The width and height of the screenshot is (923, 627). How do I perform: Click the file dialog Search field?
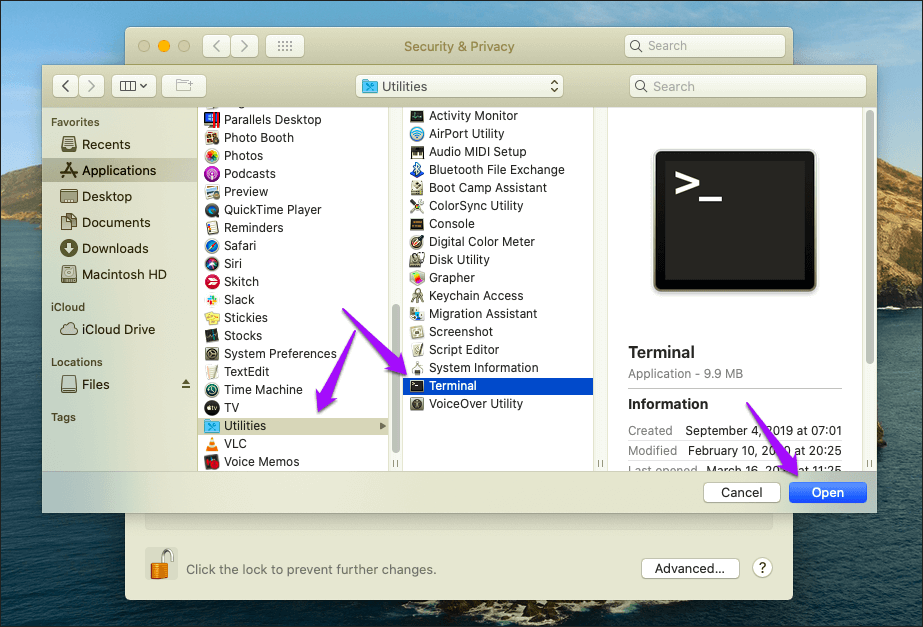pos(748,87)
